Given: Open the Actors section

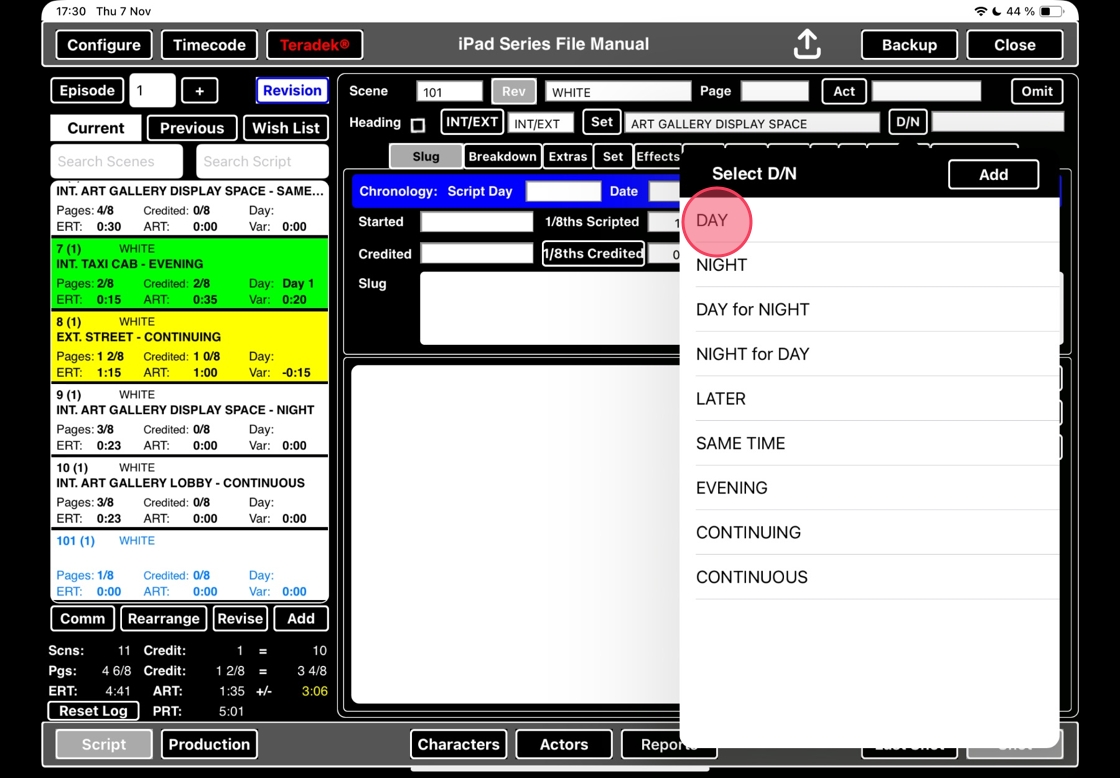Looking at the screenshot, I should coord(564,744).
